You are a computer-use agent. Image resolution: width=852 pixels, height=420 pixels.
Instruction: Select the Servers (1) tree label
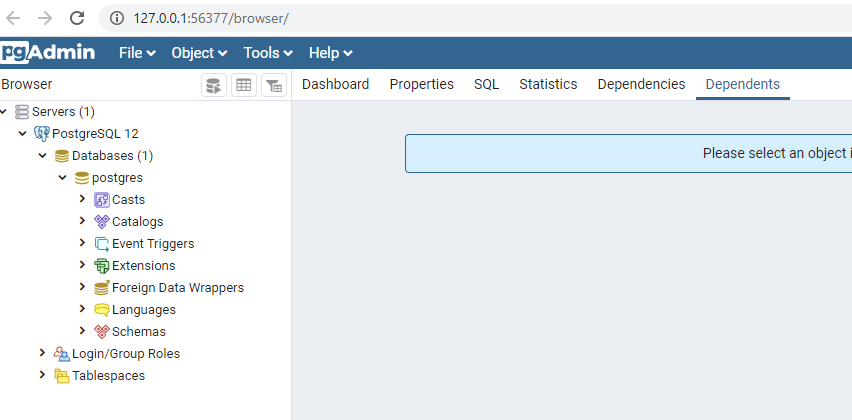(64, 112)
